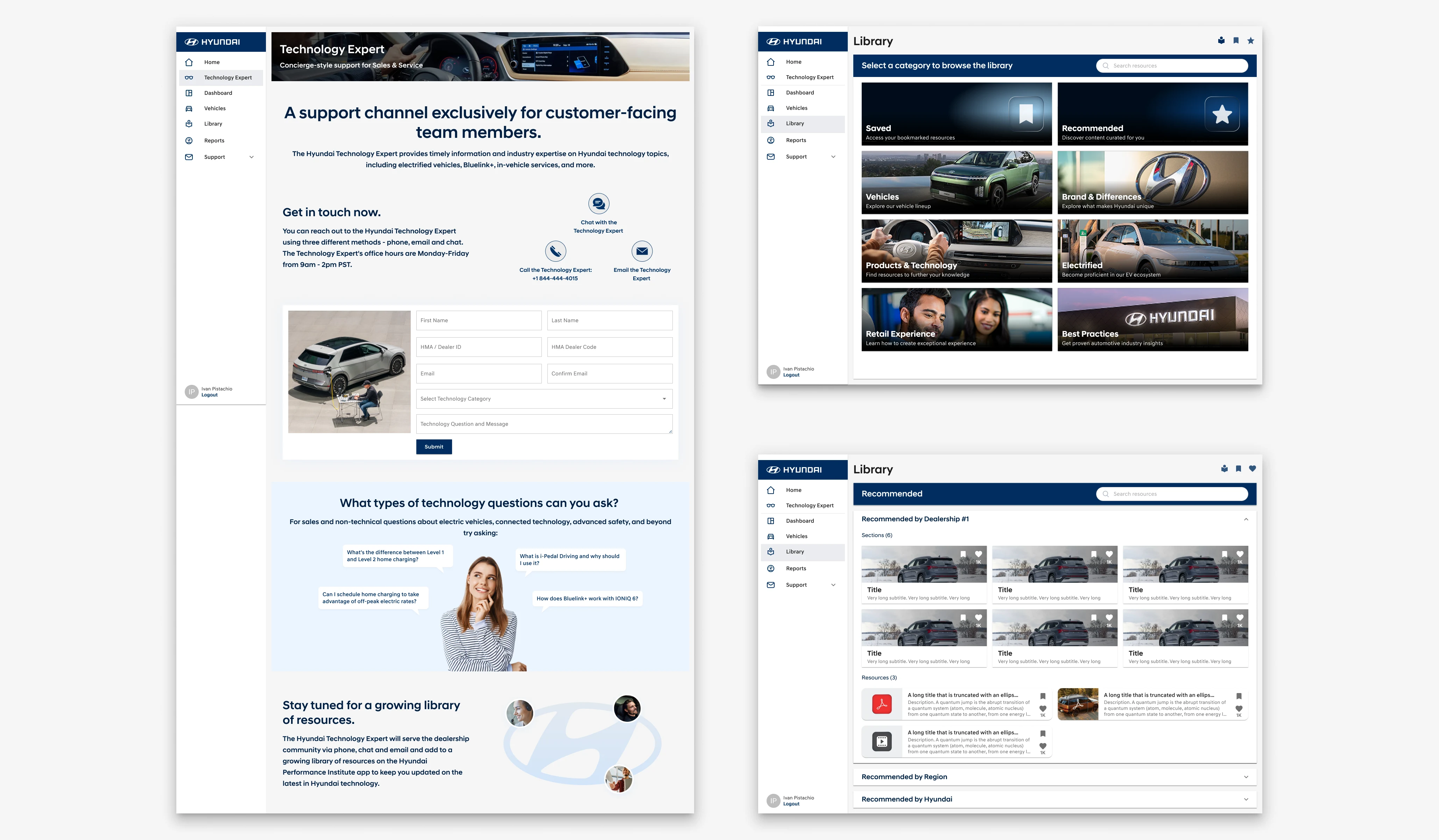Click the envelope icon to email the Technology Expert
The image size is (1439, 840).
642,251
